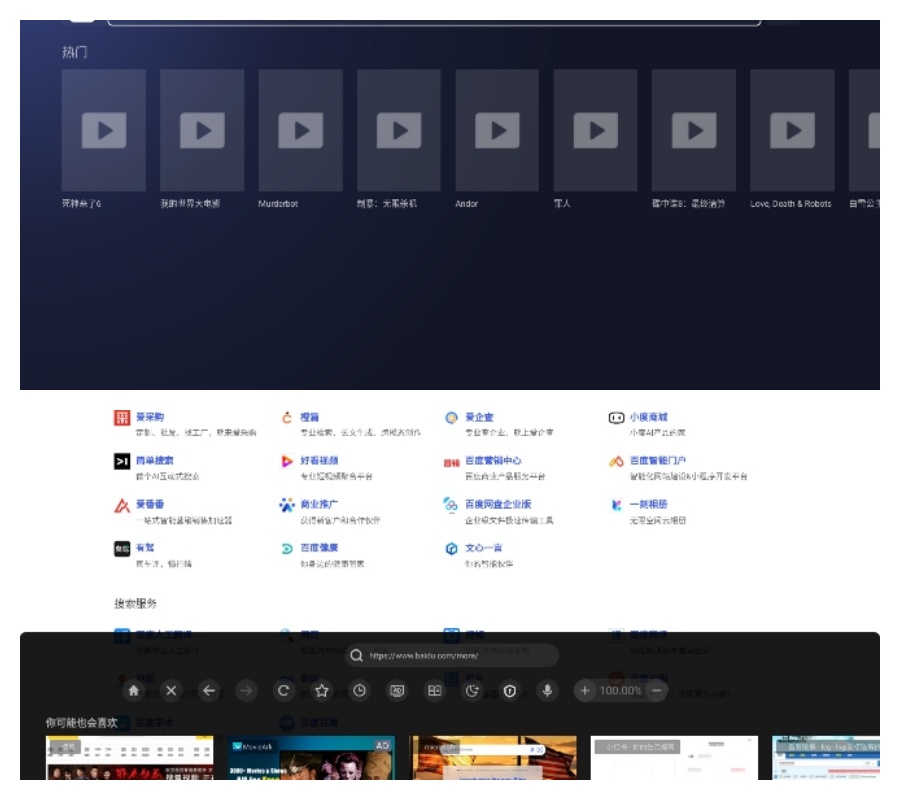Viewport: 900px width, 800px height.
Task: Click the shield icon in the toolbar
Action: pos(510,690)
